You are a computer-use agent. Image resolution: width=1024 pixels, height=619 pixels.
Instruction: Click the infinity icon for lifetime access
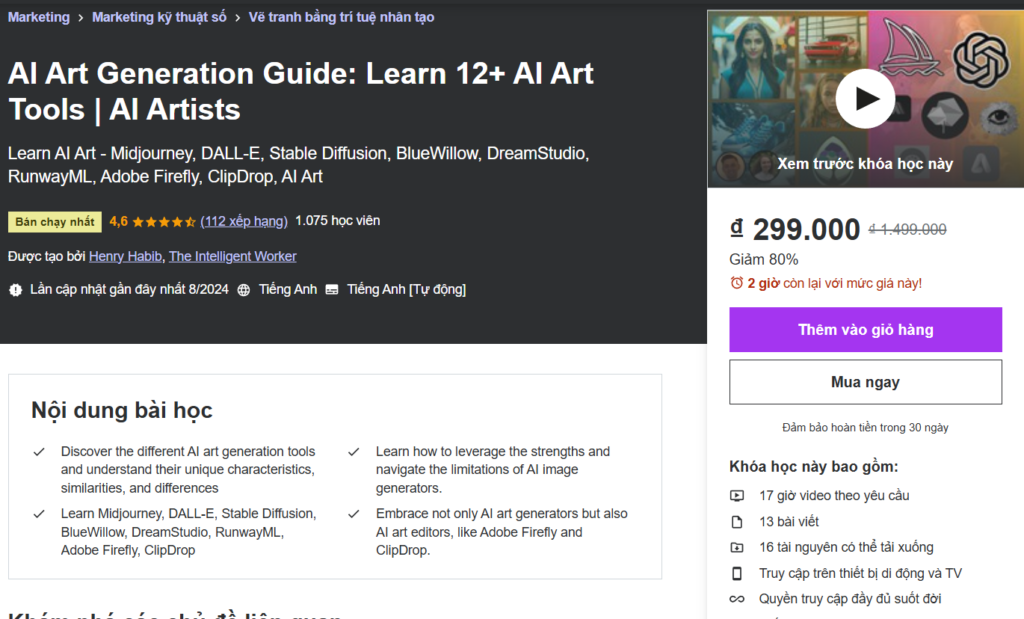(737, 599)
